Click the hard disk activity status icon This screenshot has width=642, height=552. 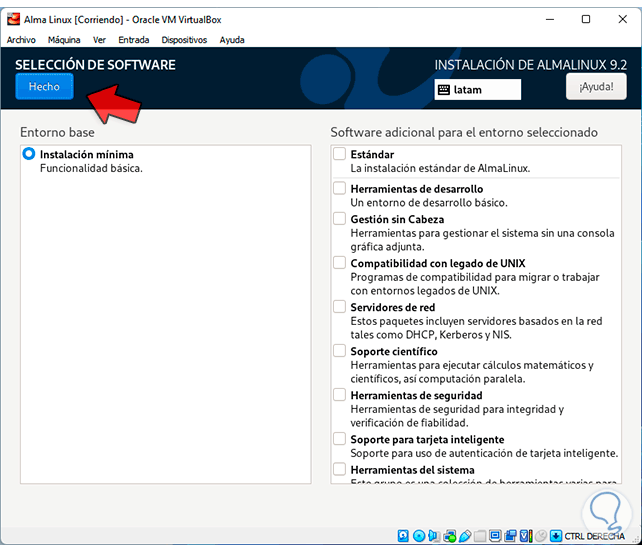pos(403,536)
